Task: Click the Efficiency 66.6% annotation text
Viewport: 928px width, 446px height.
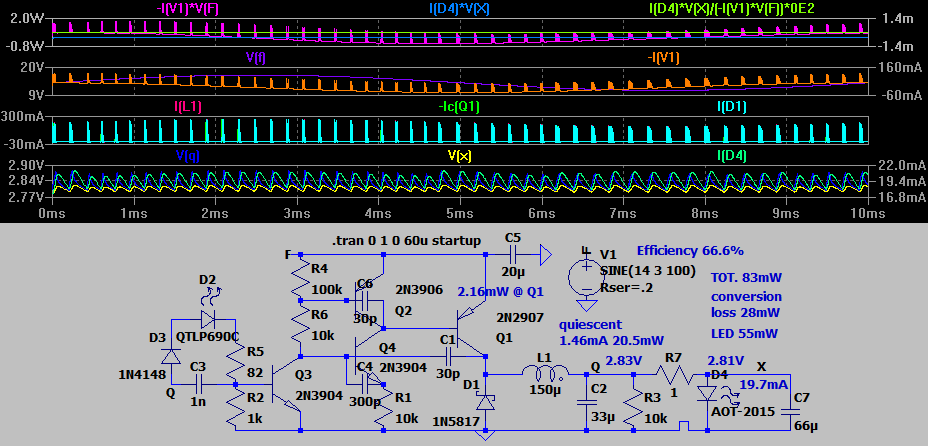Action: pos(690,251)
